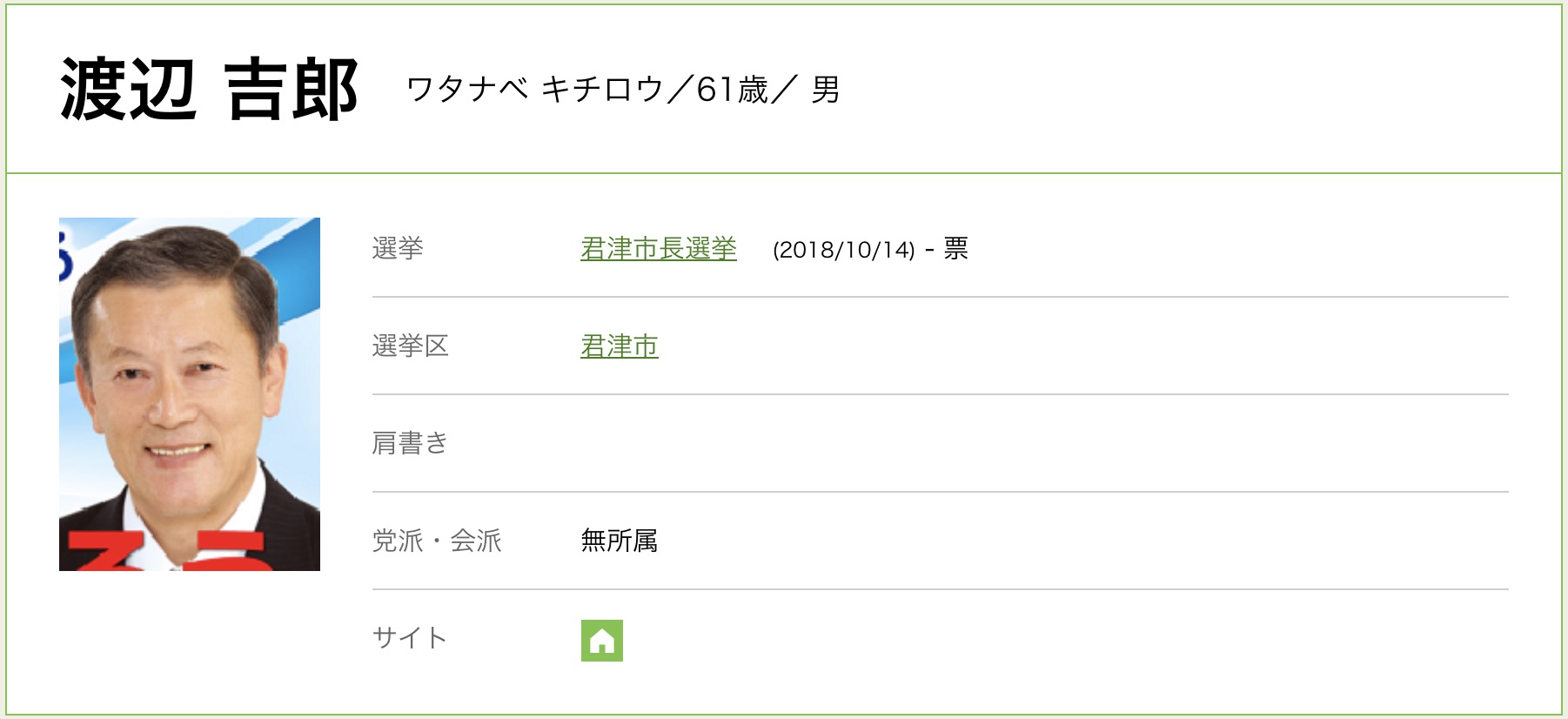
Task: Select the katakana reading ワタナベ
Action: pos(467,90)
